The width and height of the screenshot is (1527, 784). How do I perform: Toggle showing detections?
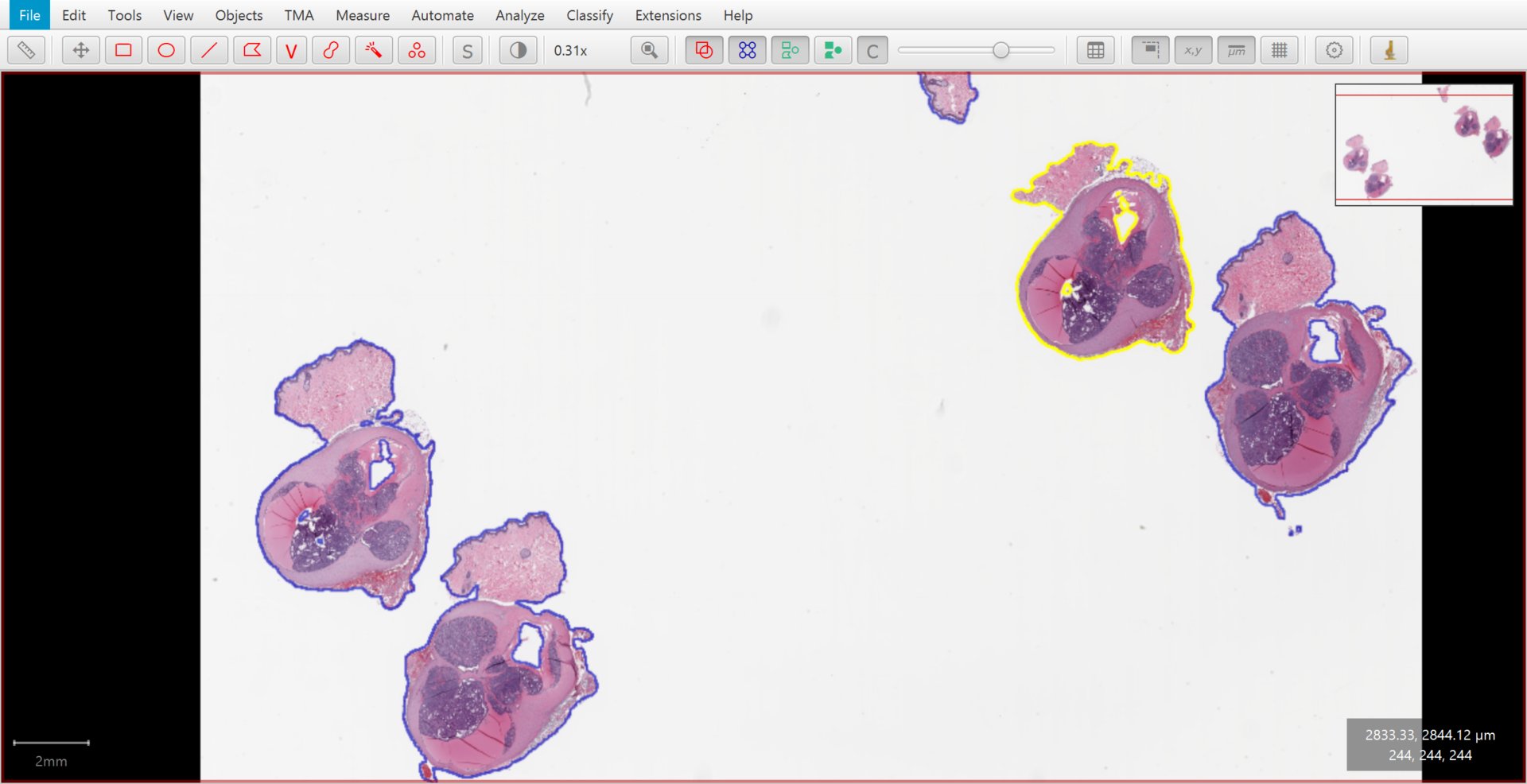(790, 50)
